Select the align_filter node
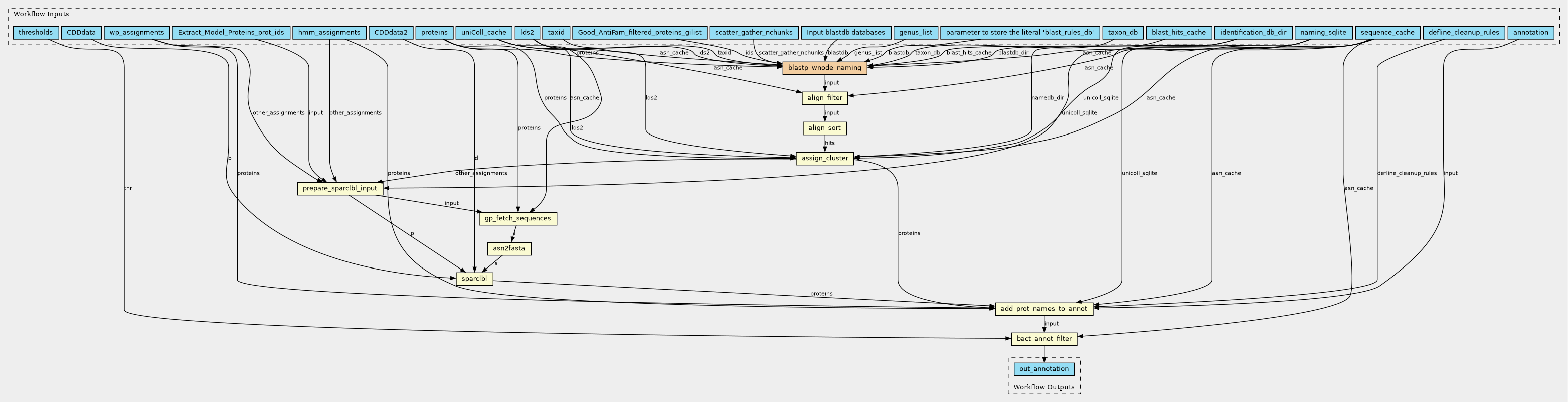Screen dimensions: 1568x402 pyautogui.click(x=824, y=98)
